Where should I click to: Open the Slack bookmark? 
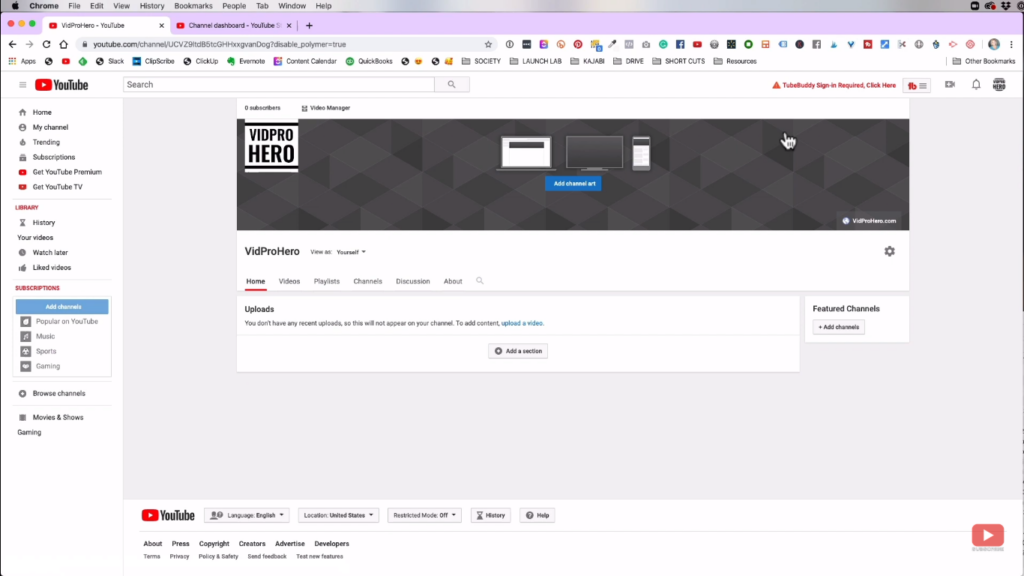click(x=110, y=61)
